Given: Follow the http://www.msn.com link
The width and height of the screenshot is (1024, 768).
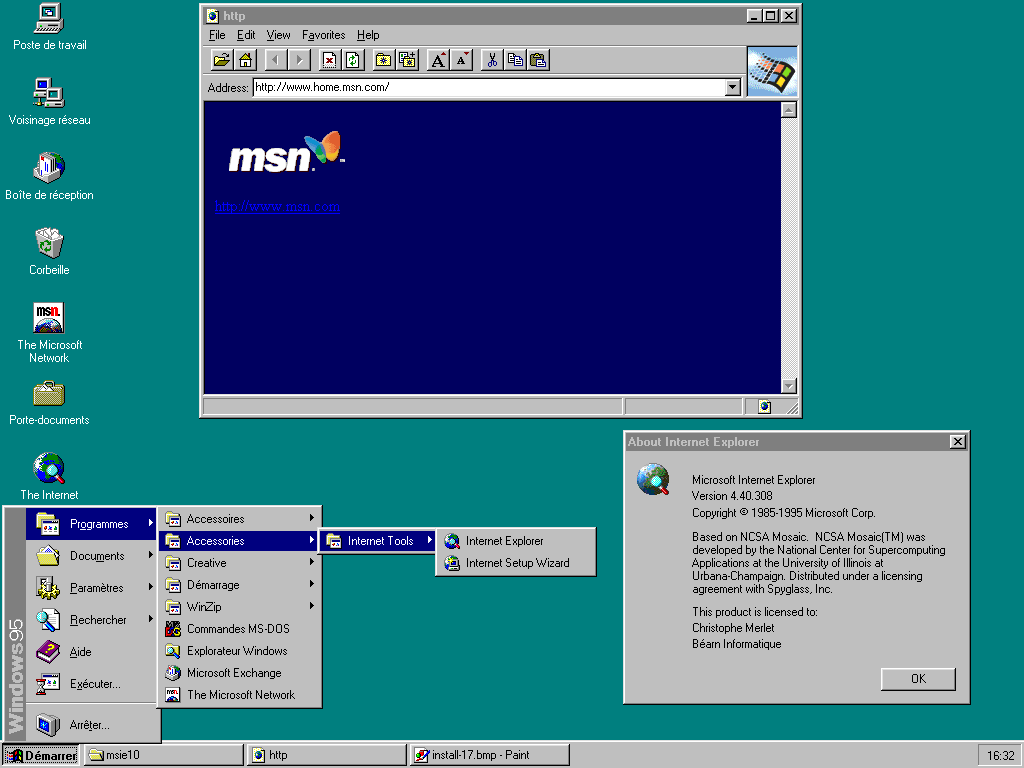Looking at the screenshot, I should 278,207.
